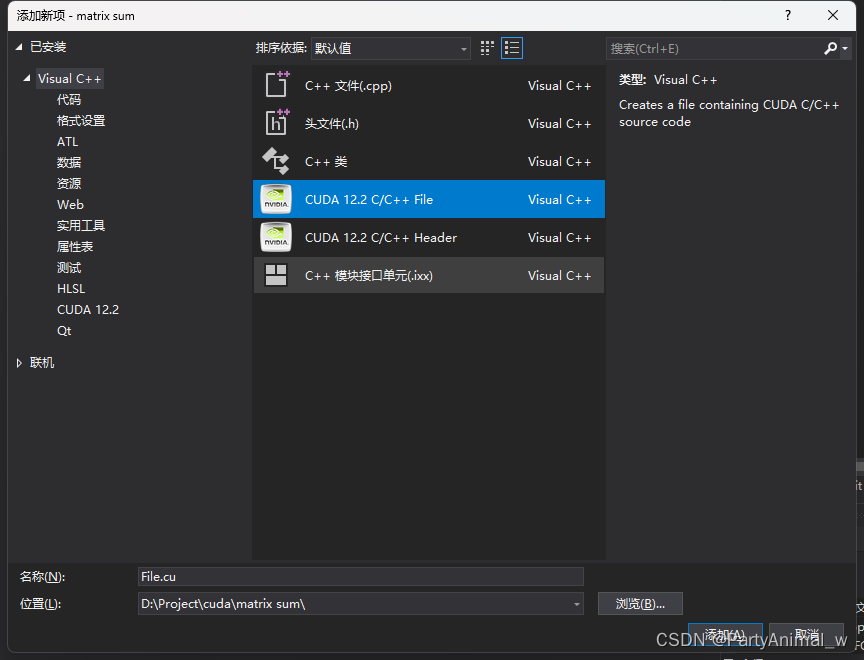Select the 资源 category
Screen dimensions: 864x660
69,183
